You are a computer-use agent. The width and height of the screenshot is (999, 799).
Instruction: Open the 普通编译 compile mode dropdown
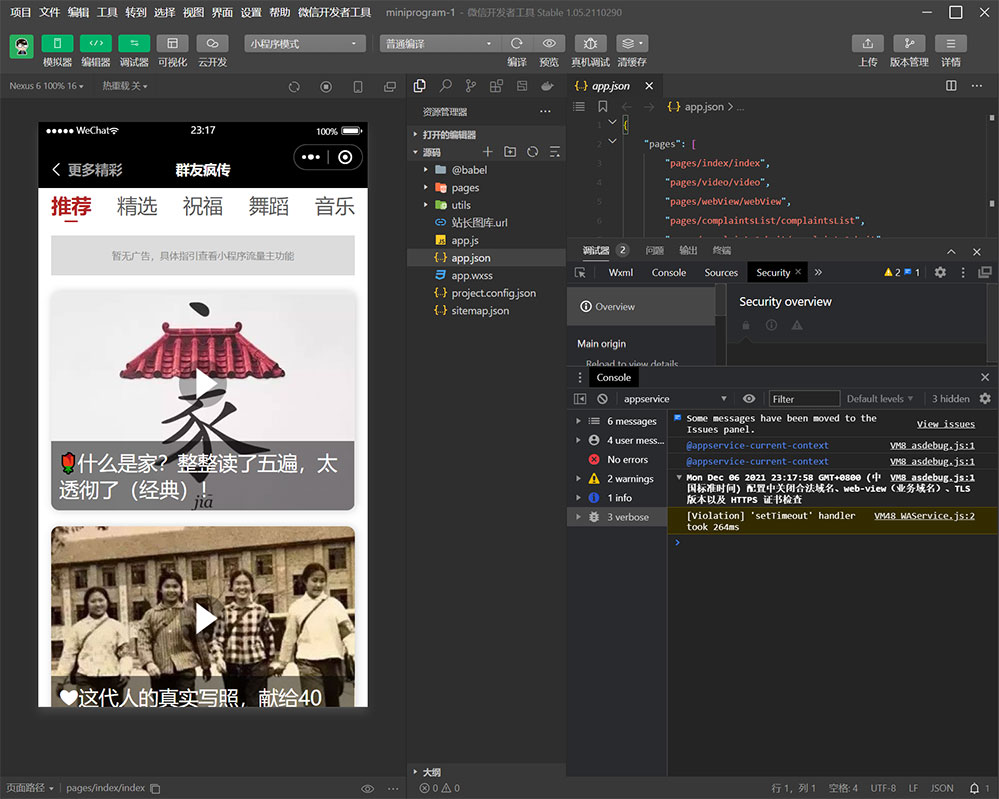pyautogui.click(x=440, y=44)
